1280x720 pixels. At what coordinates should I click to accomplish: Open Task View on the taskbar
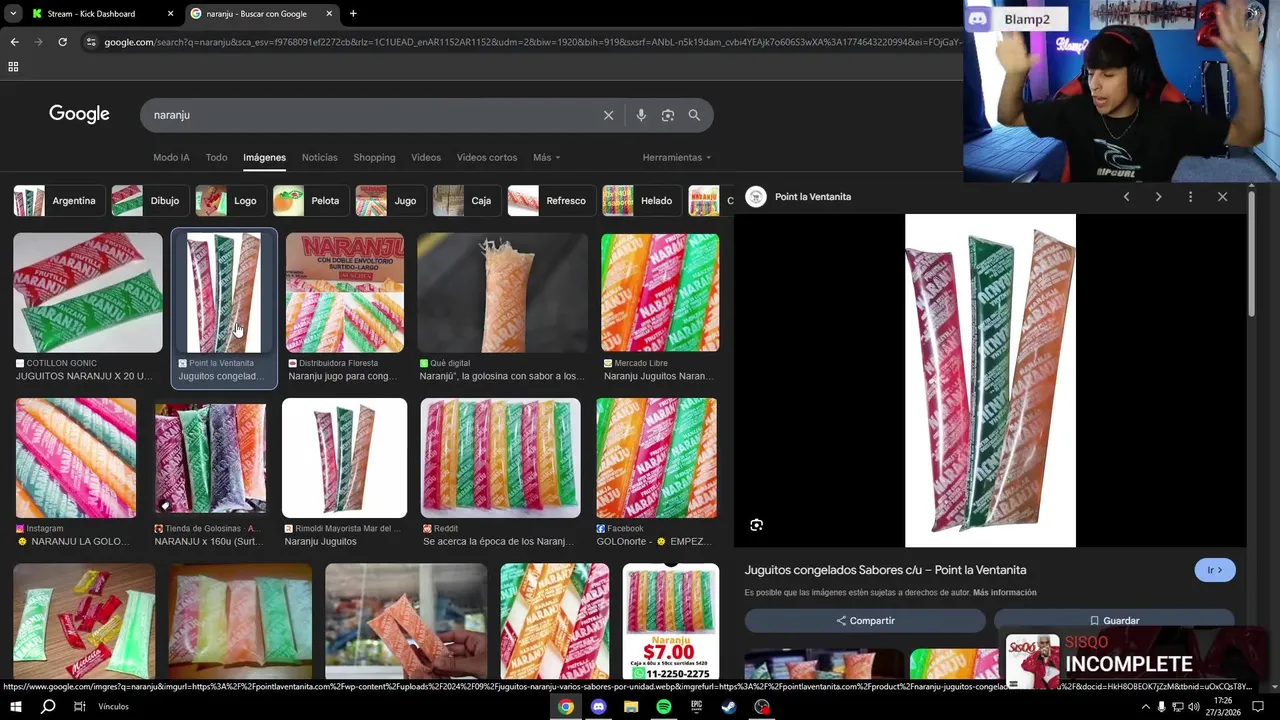80,706
